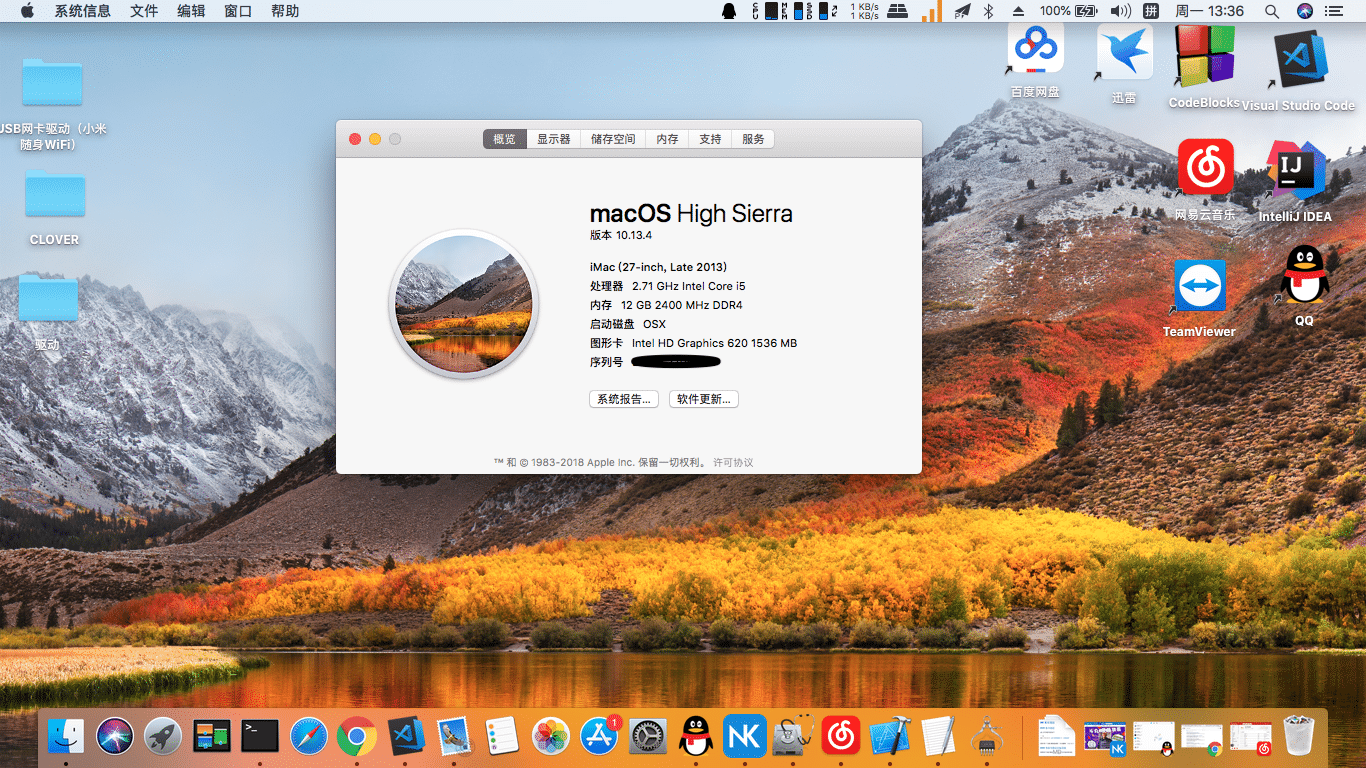1366x768 pixels.
Task: Open NetEase Cloud Music in Dock
Action: pos(841,736)
